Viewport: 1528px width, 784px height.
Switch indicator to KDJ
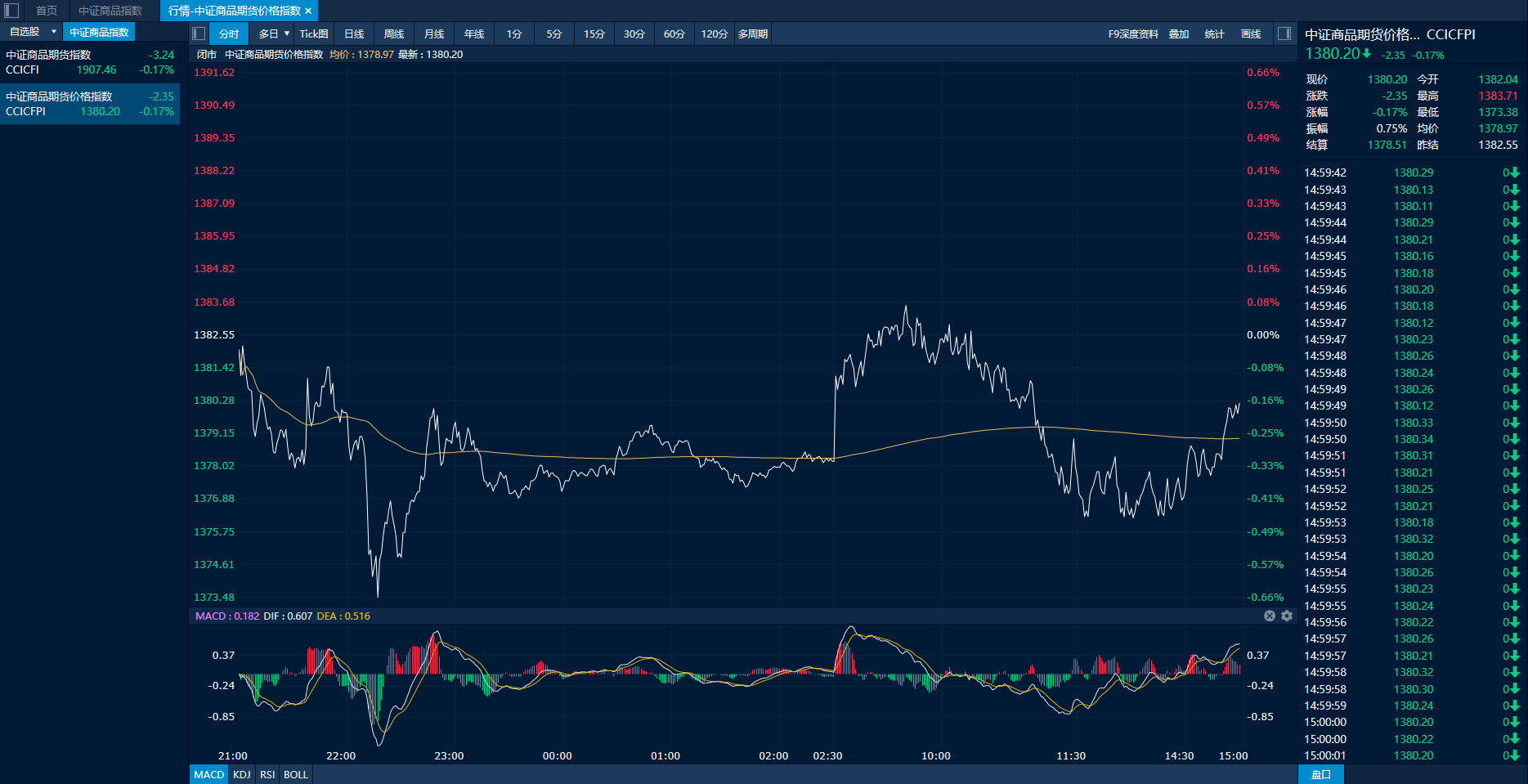(x=242, y=774)
